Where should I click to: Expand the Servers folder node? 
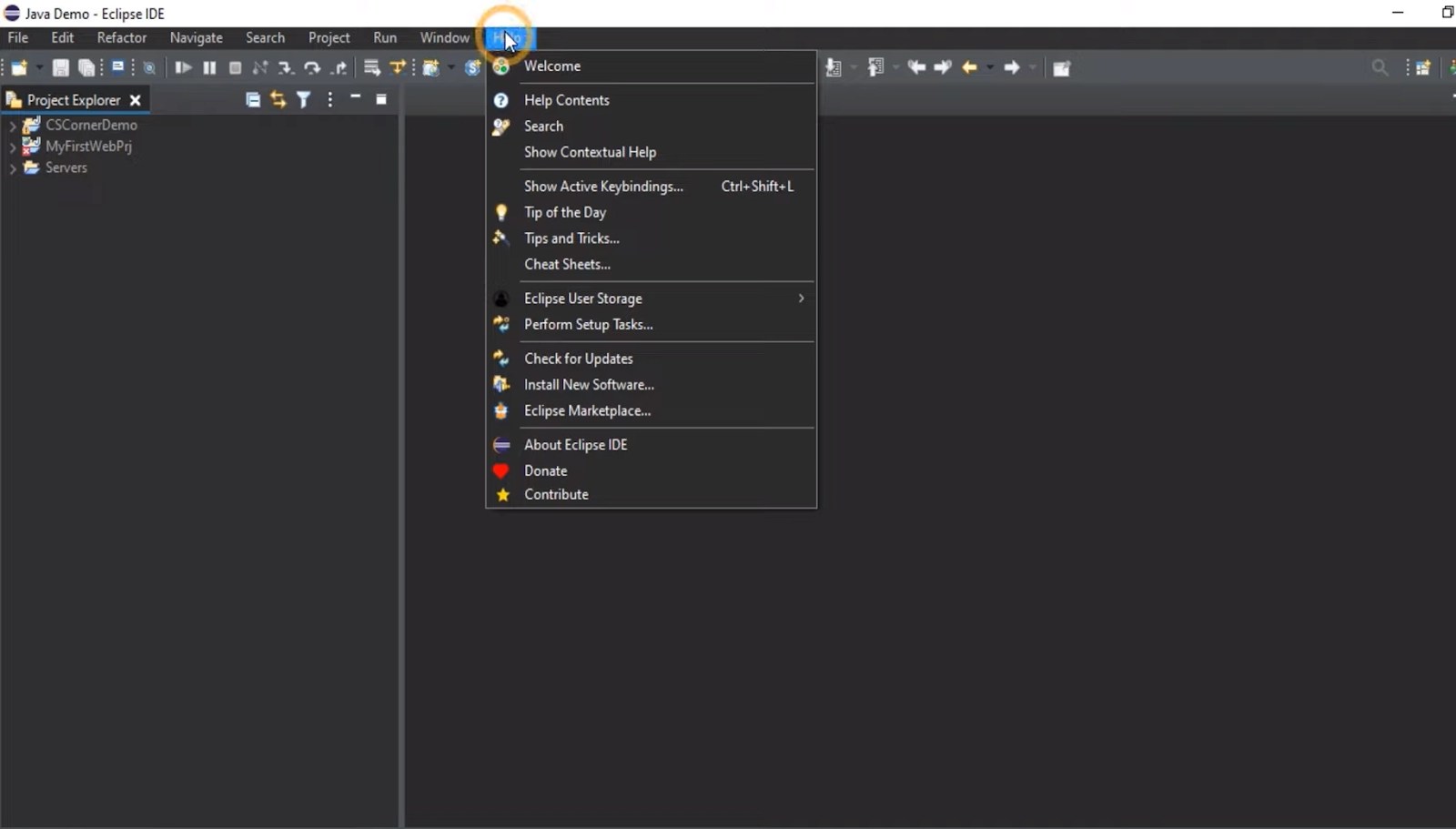coord(13,168)
